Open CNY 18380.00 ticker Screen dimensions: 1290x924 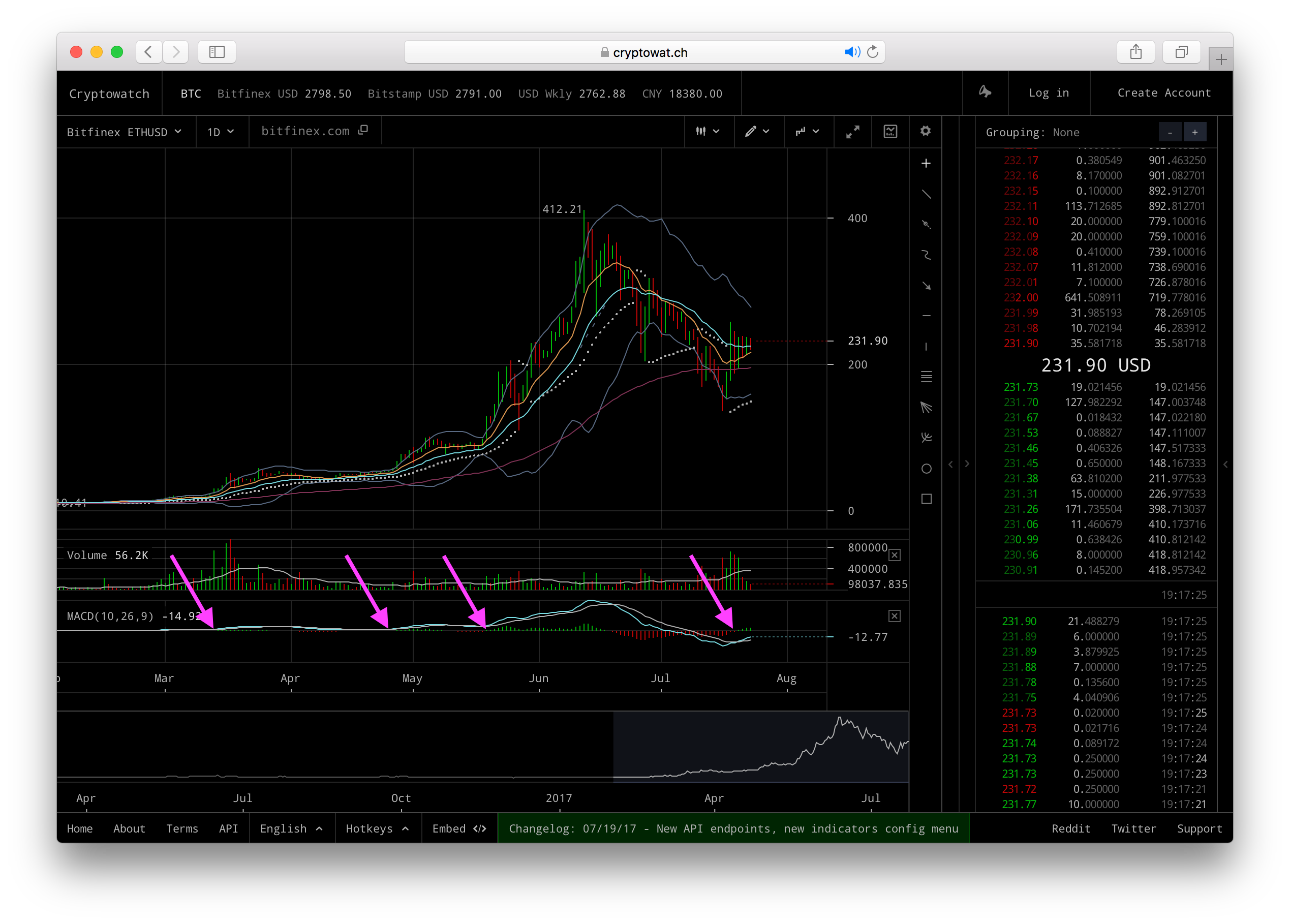click(x=682, y=93)
